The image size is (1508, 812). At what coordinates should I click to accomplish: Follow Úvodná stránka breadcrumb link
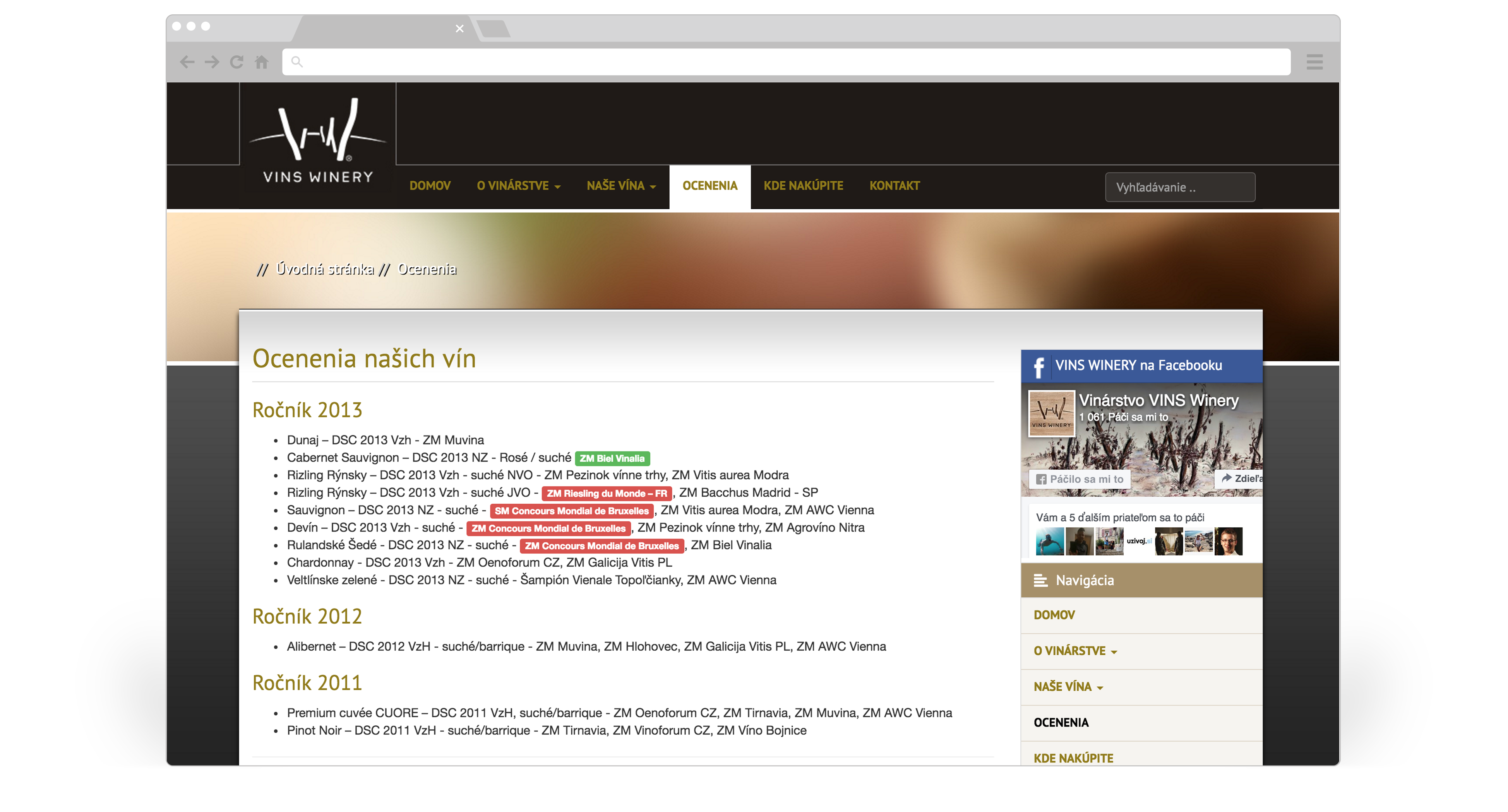tap(325, 269)
